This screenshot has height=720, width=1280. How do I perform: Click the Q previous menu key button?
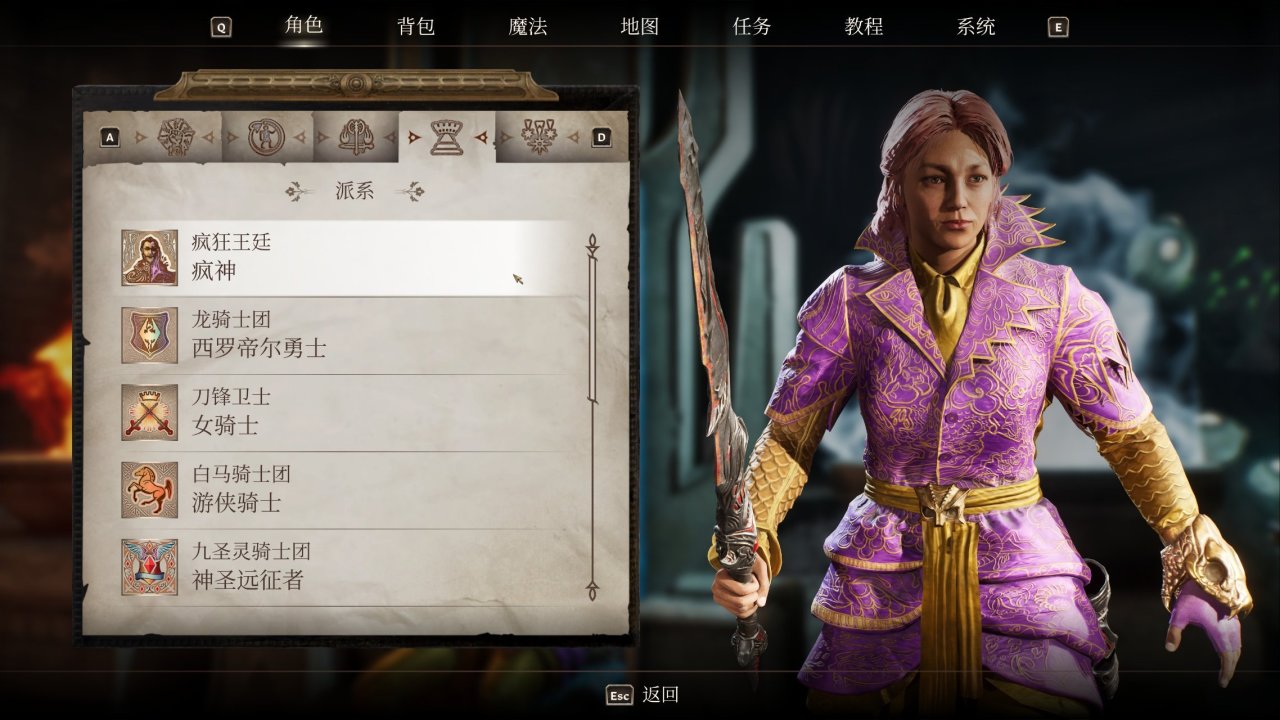click(x=221, y=28)
